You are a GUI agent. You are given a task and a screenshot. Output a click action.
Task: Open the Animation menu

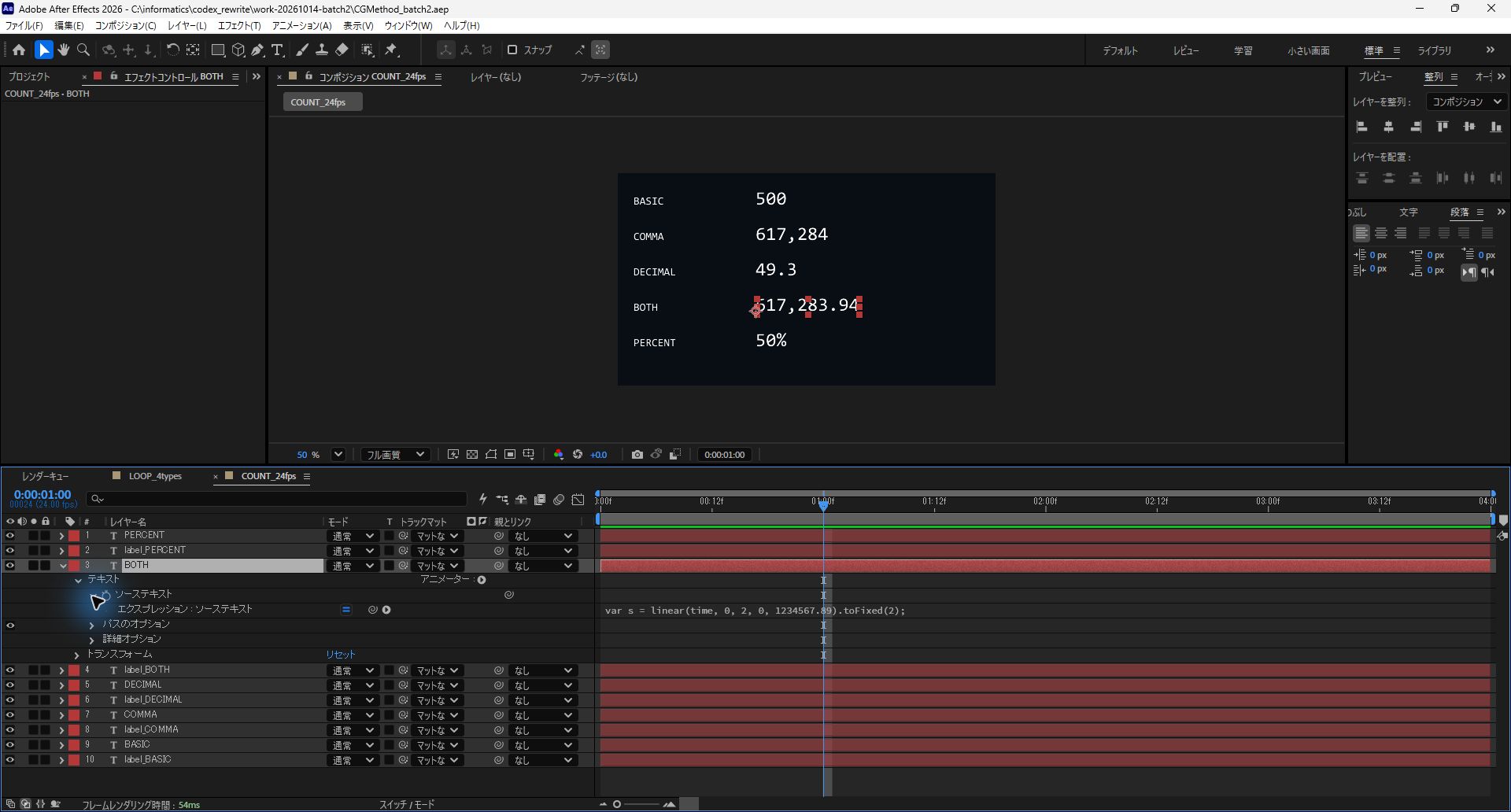click(x=301, y=26)
